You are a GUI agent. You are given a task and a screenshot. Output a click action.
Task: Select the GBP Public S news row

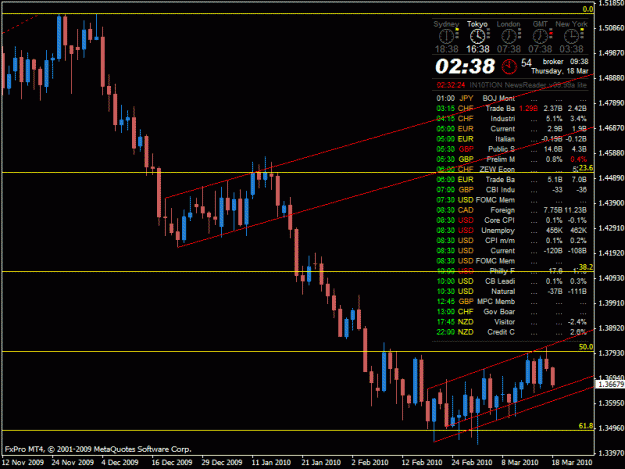[511, 149]
